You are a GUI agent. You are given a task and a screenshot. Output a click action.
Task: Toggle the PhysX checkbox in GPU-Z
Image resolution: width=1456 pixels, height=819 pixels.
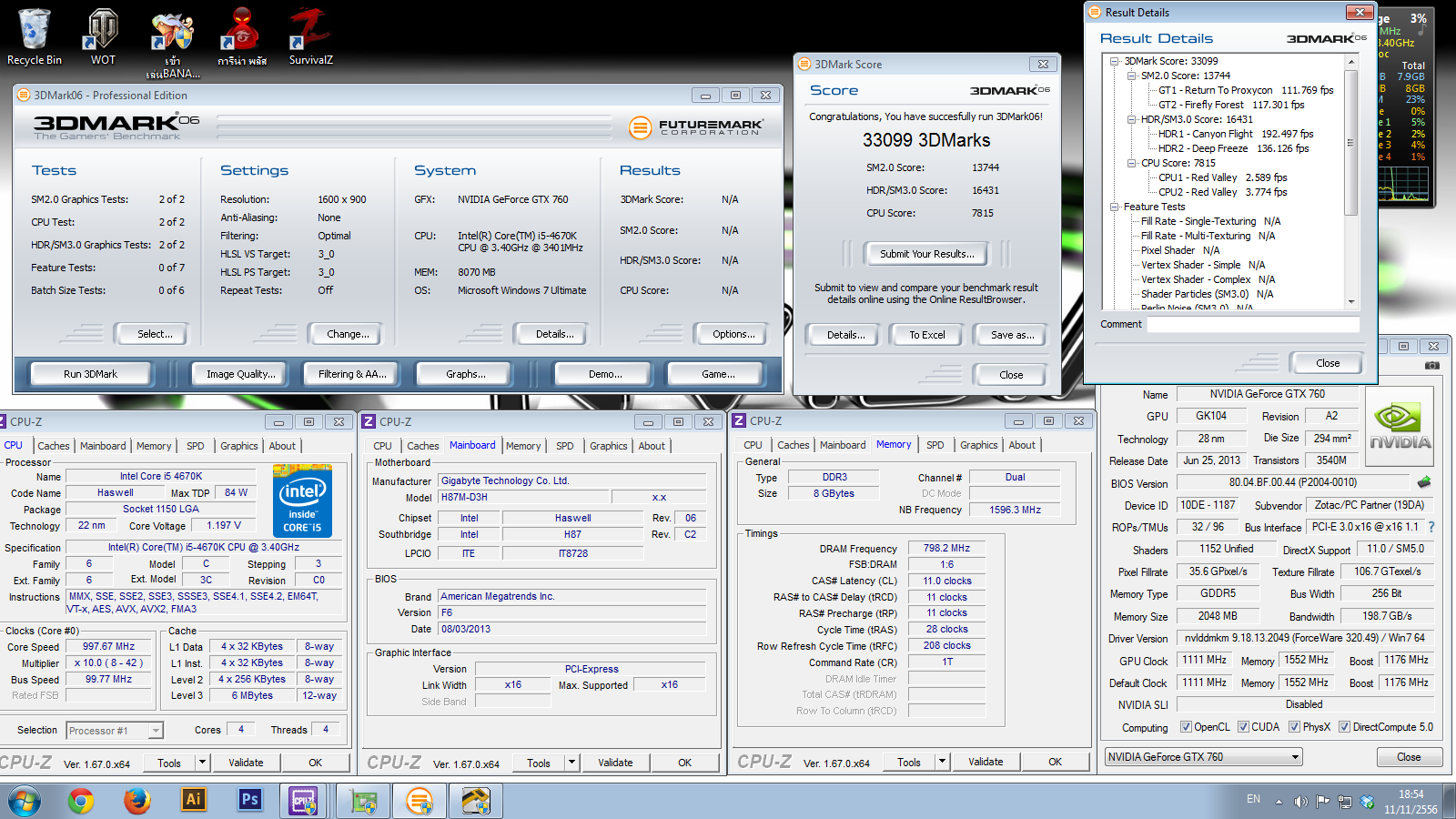[x=1294, y=727]
